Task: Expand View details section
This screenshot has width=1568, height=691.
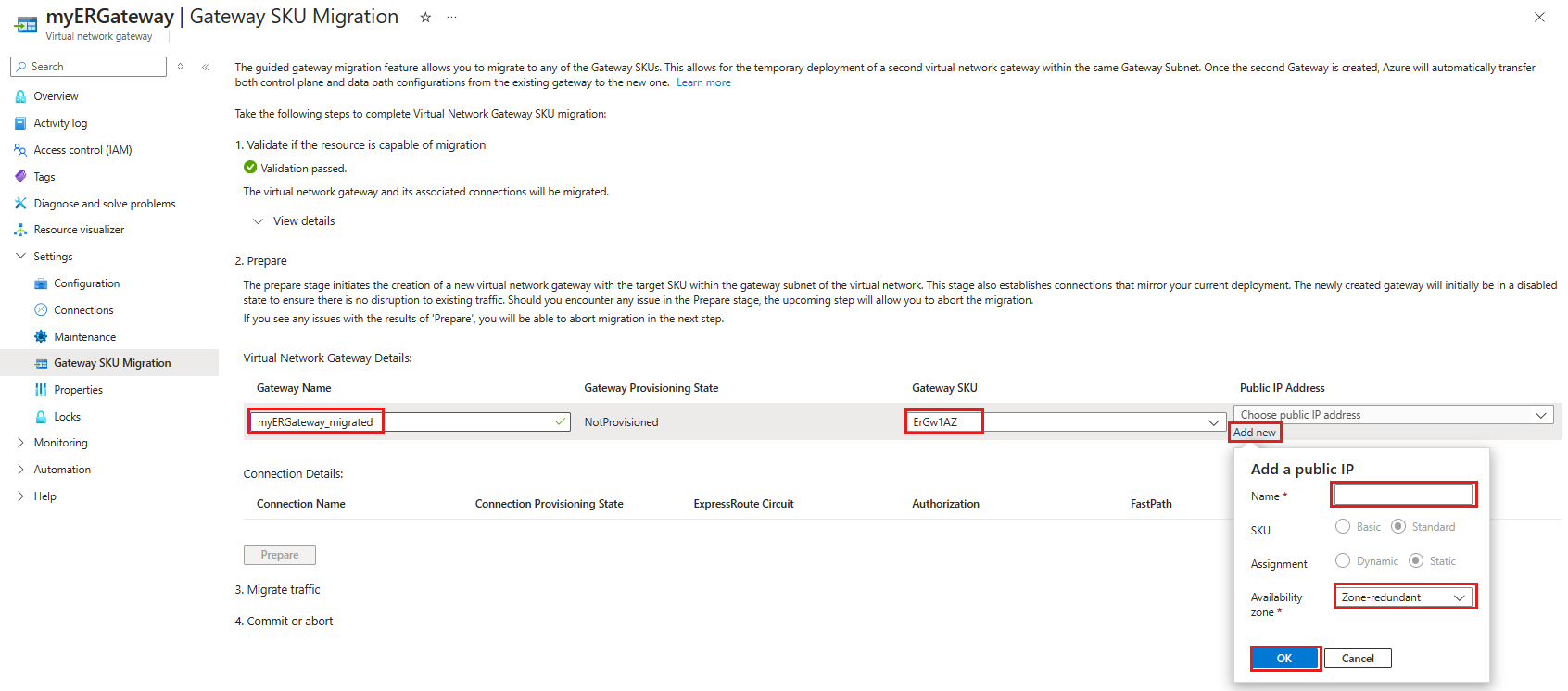Action: 294,221
